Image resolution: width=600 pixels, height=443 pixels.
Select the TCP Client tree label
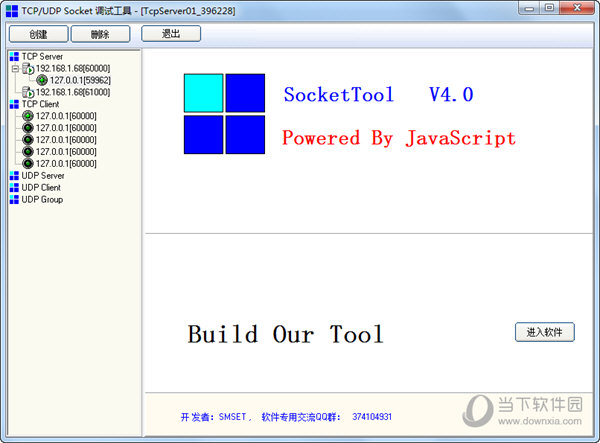40,104
